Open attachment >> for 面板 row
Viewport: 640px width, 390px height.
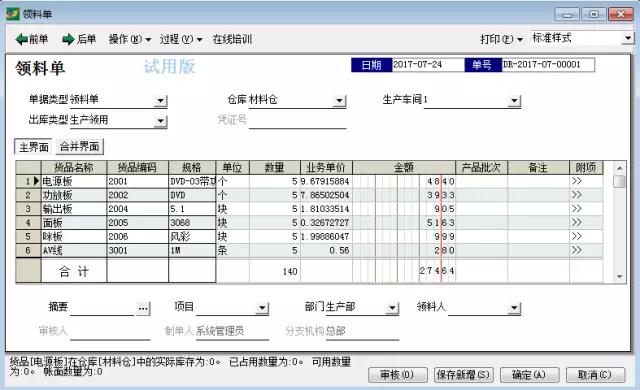(577, 223)
